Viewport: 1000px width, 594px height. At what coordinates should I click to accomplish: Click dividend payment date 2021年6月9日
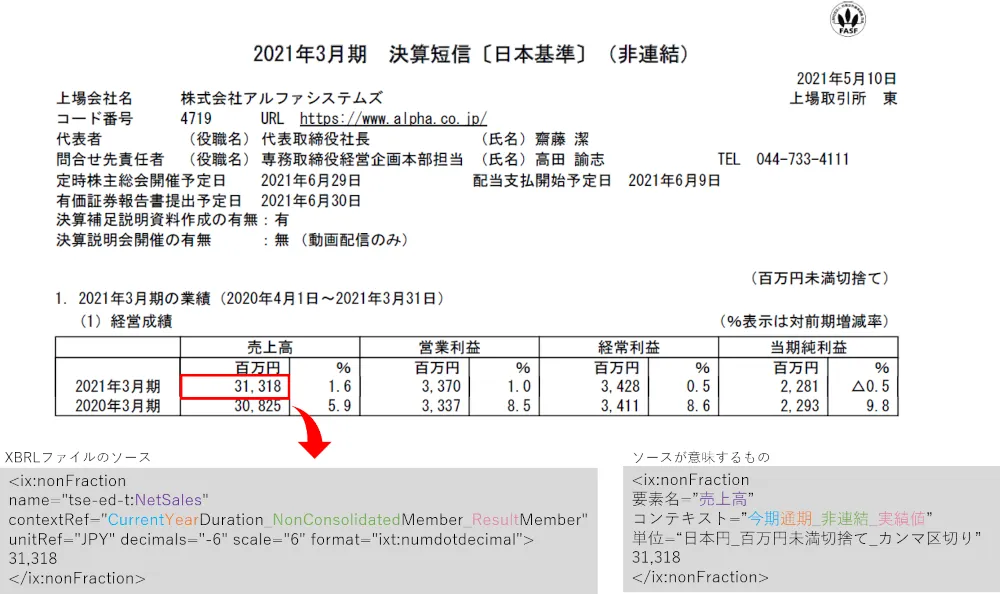[x=674, y=181]
